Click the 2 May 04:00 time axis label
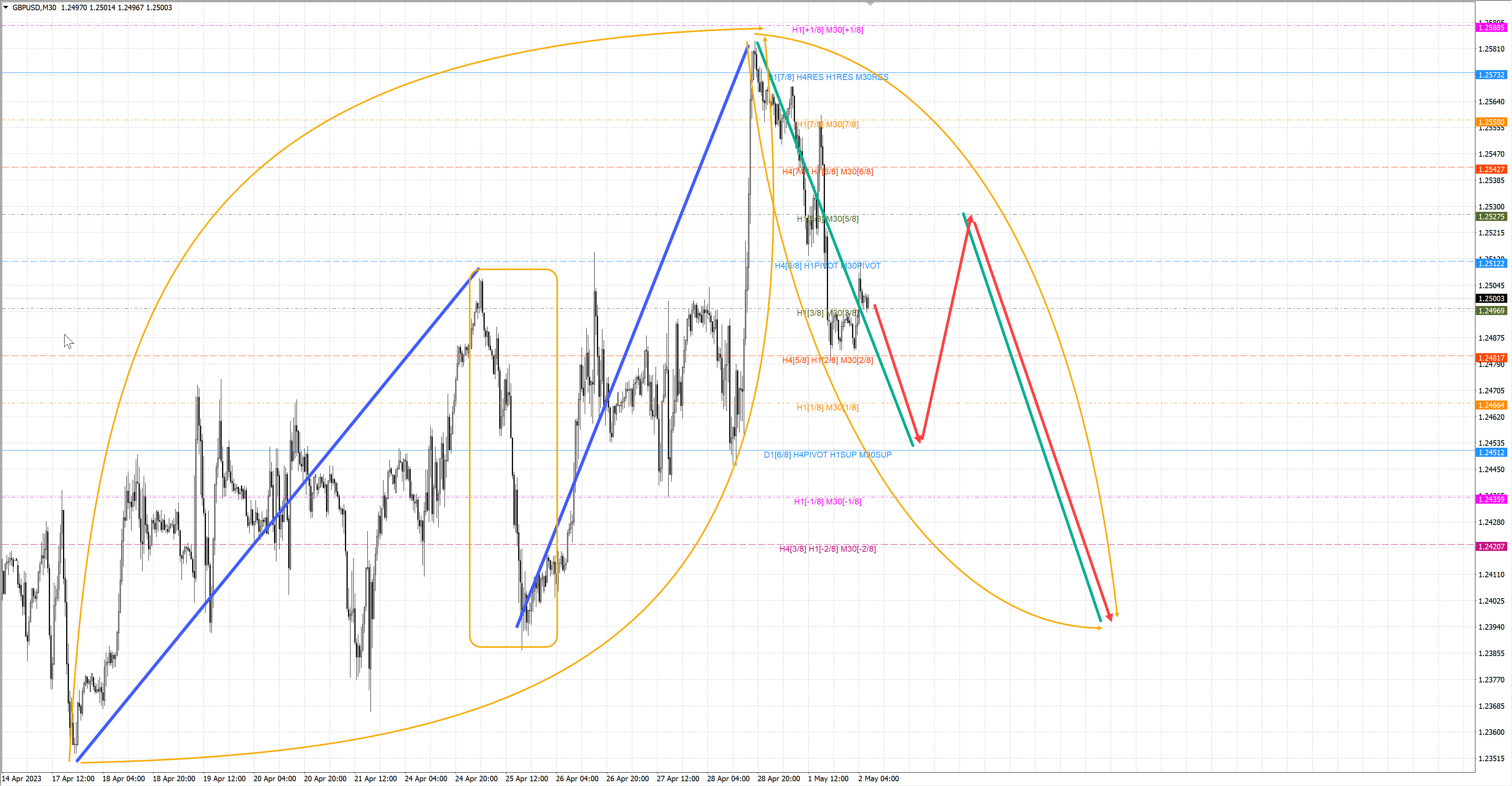The image size is (1512, 786). point(878,779)
